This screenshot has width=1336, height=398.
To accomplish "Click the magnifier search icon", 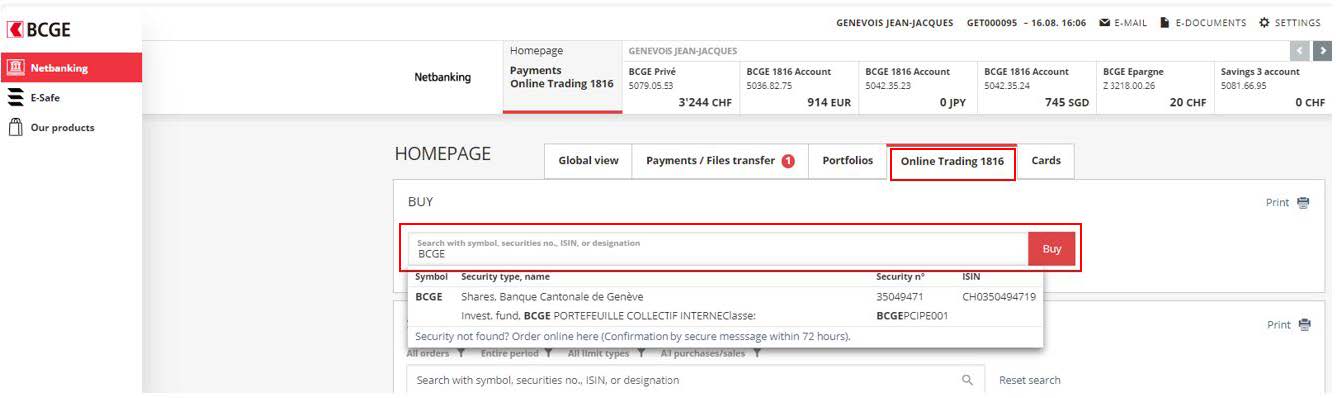I will click(x=967, y=380).
